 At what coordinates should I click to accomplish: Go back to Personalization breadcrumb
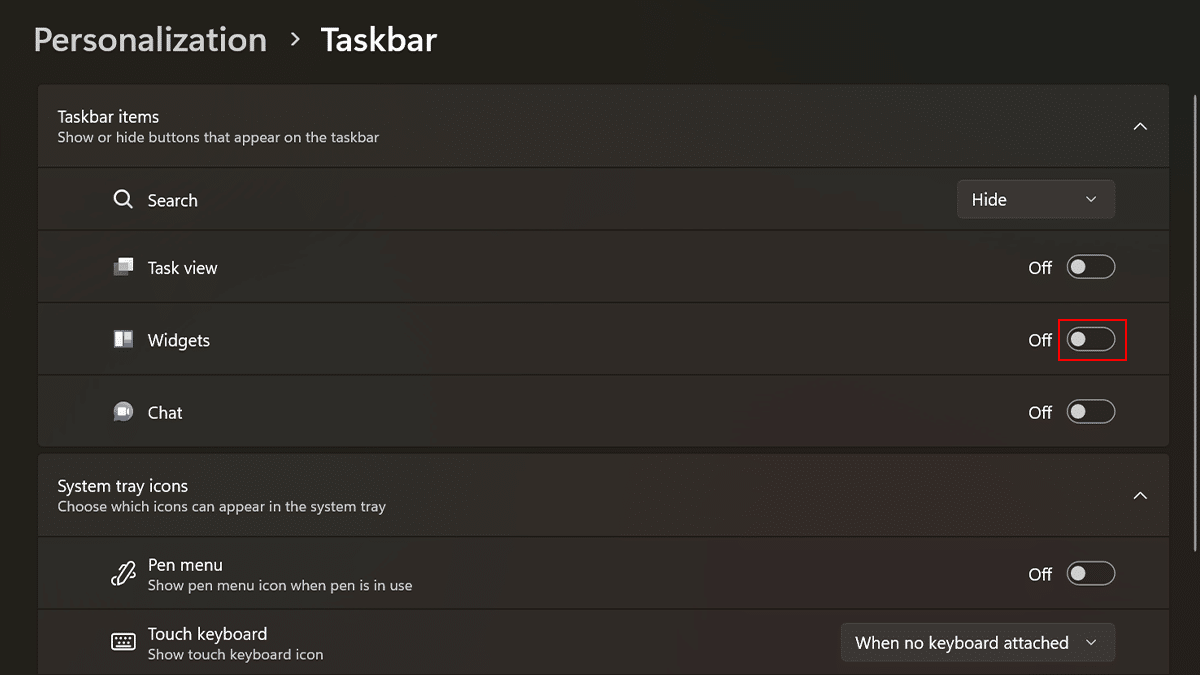150,40
